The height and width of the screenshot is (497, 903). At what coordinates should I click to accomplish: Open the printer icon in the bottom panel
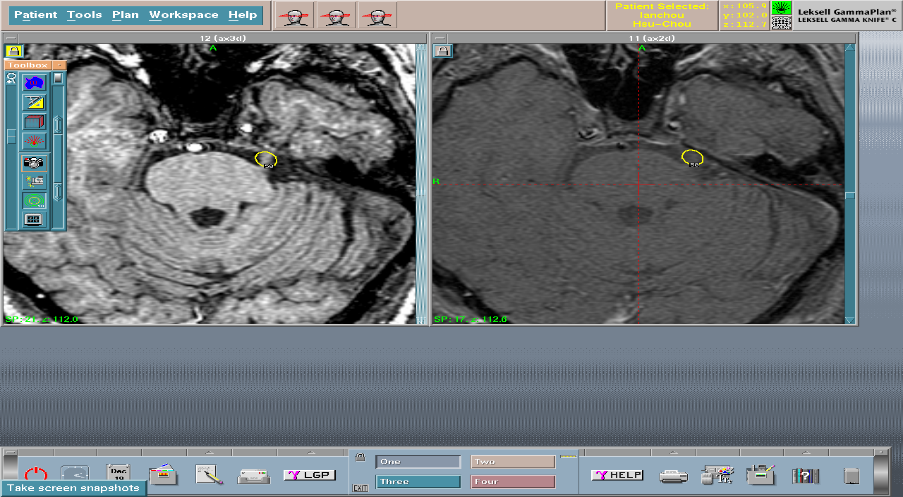671,475
